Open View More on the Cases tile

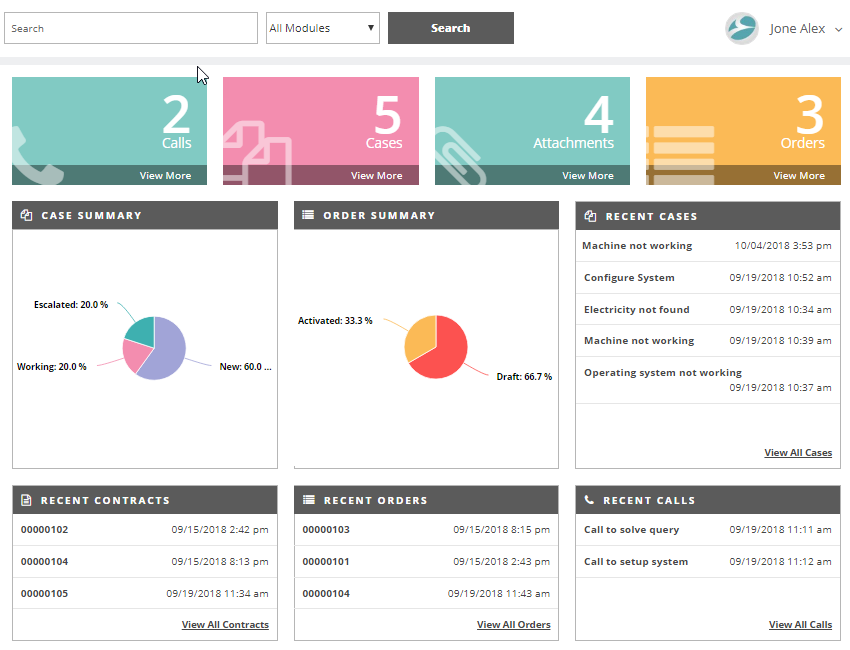(x=376, y=176)
